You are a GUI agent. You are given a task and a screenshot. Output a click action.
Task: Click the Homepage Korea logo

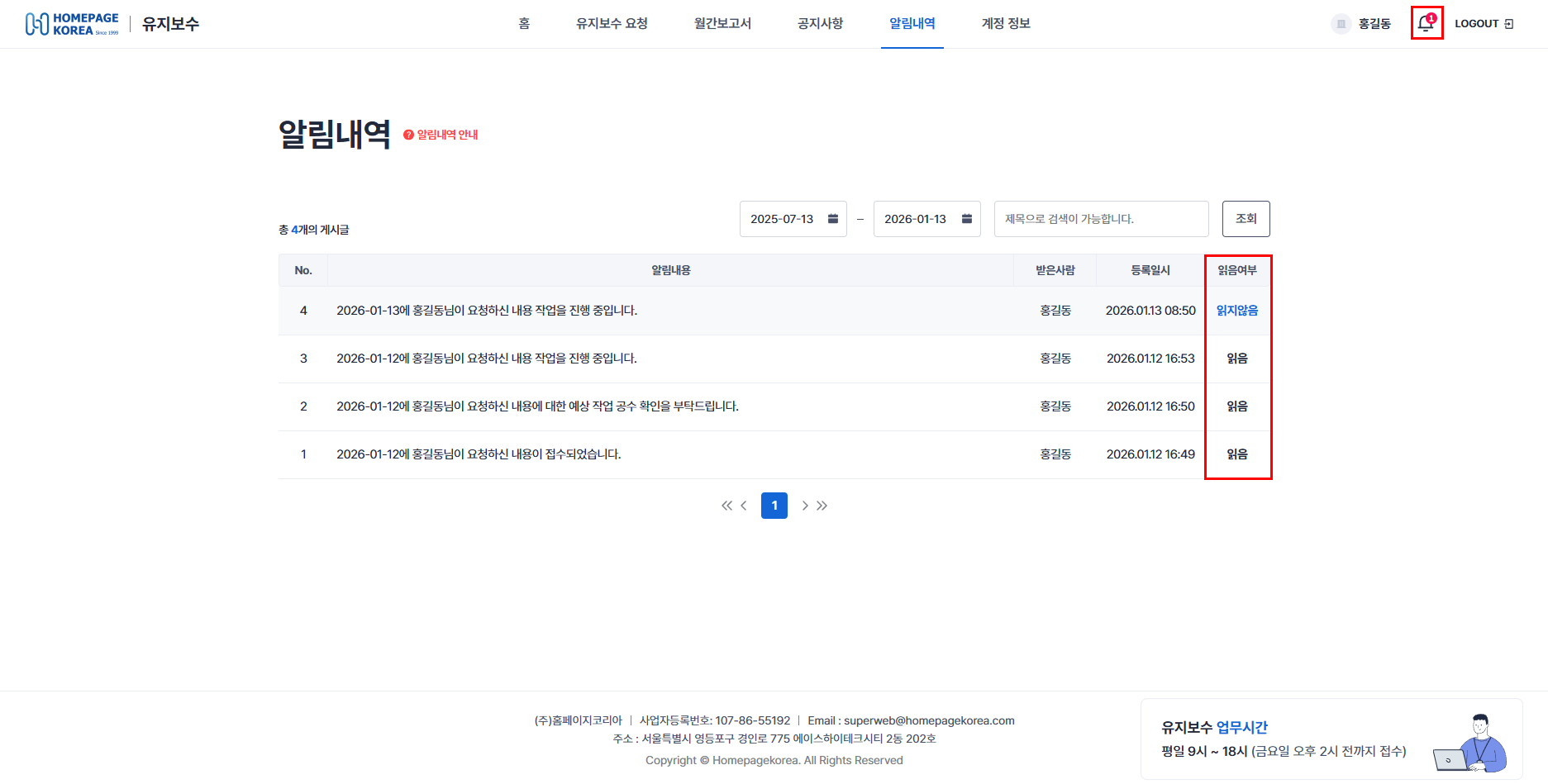(72, 24)
